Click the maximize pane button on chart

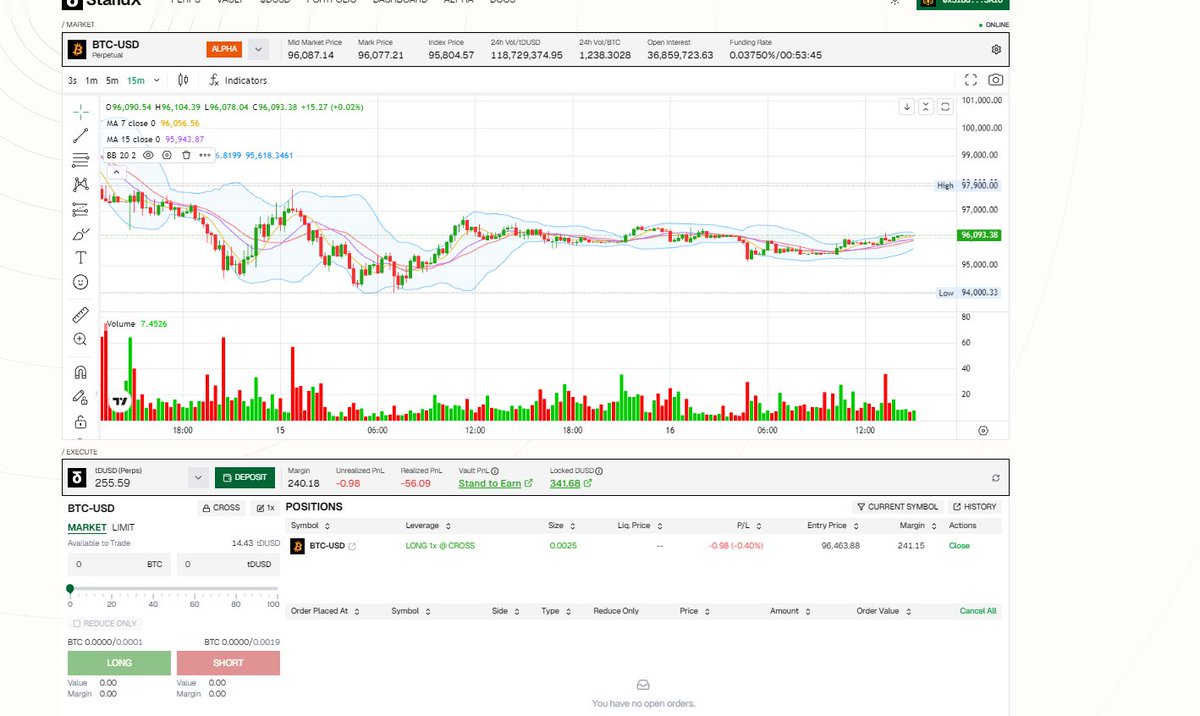[x=945, y=106]
